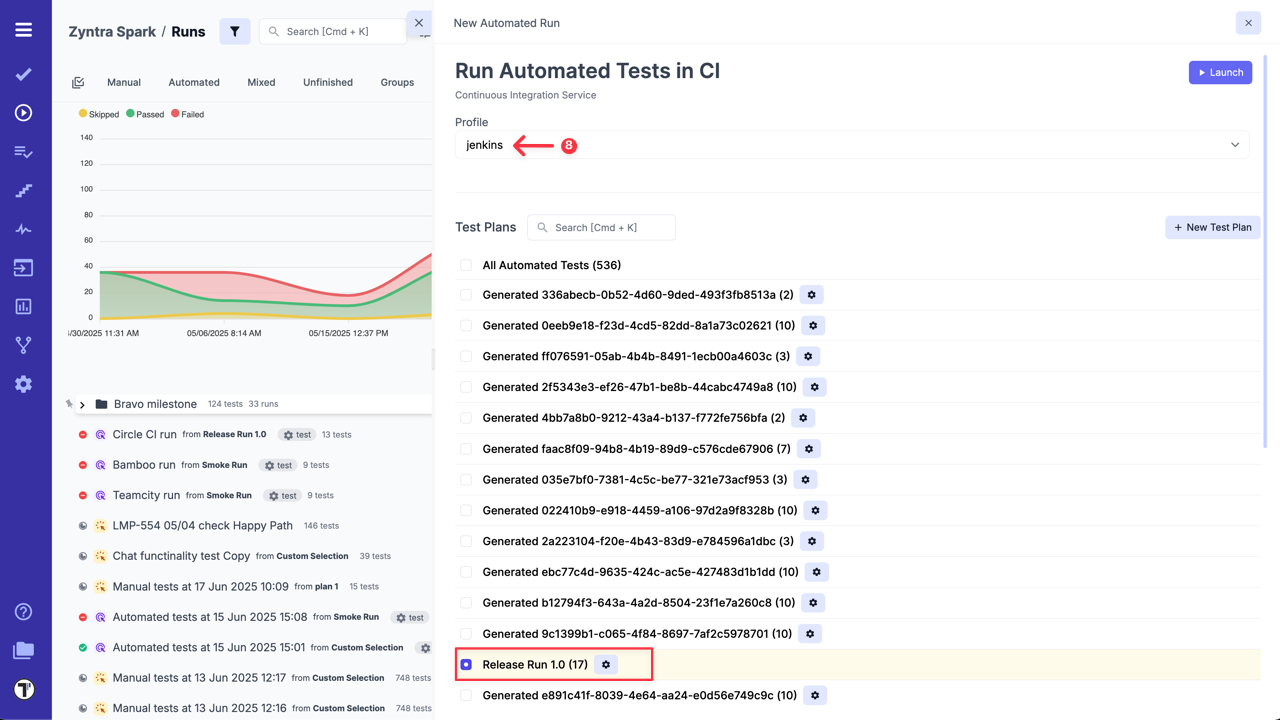Check the All Automated Tests checkbox
Screen dimensions: 1280x720
click(x=466, y=265)
